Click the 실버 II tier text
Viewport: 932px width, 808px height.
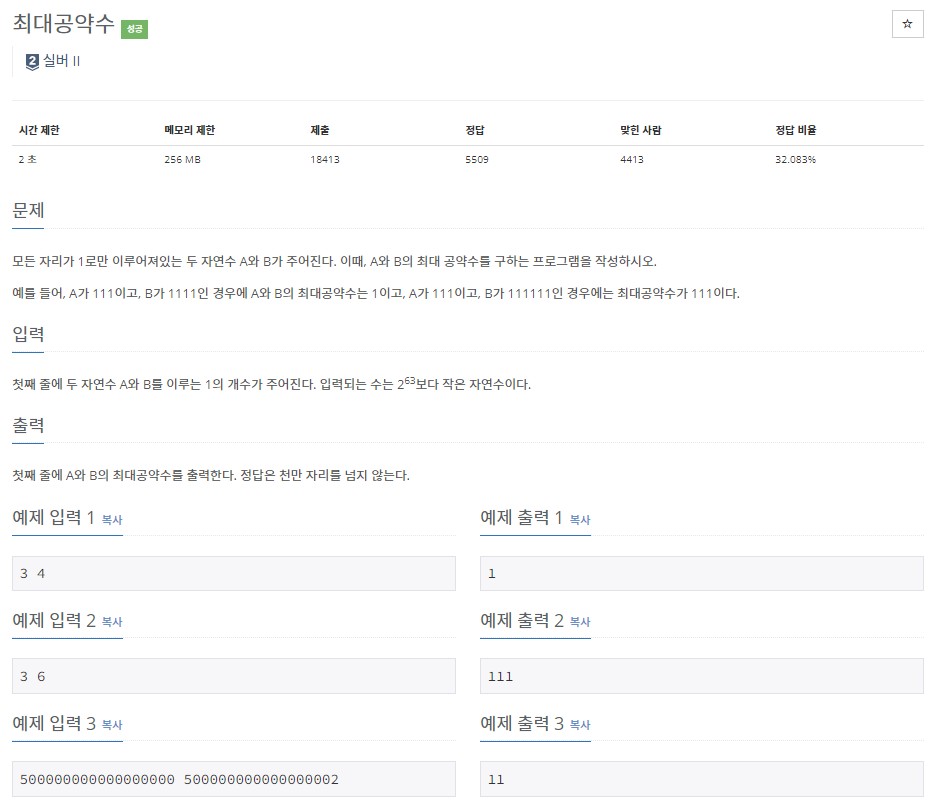click(x=62, y=61)
